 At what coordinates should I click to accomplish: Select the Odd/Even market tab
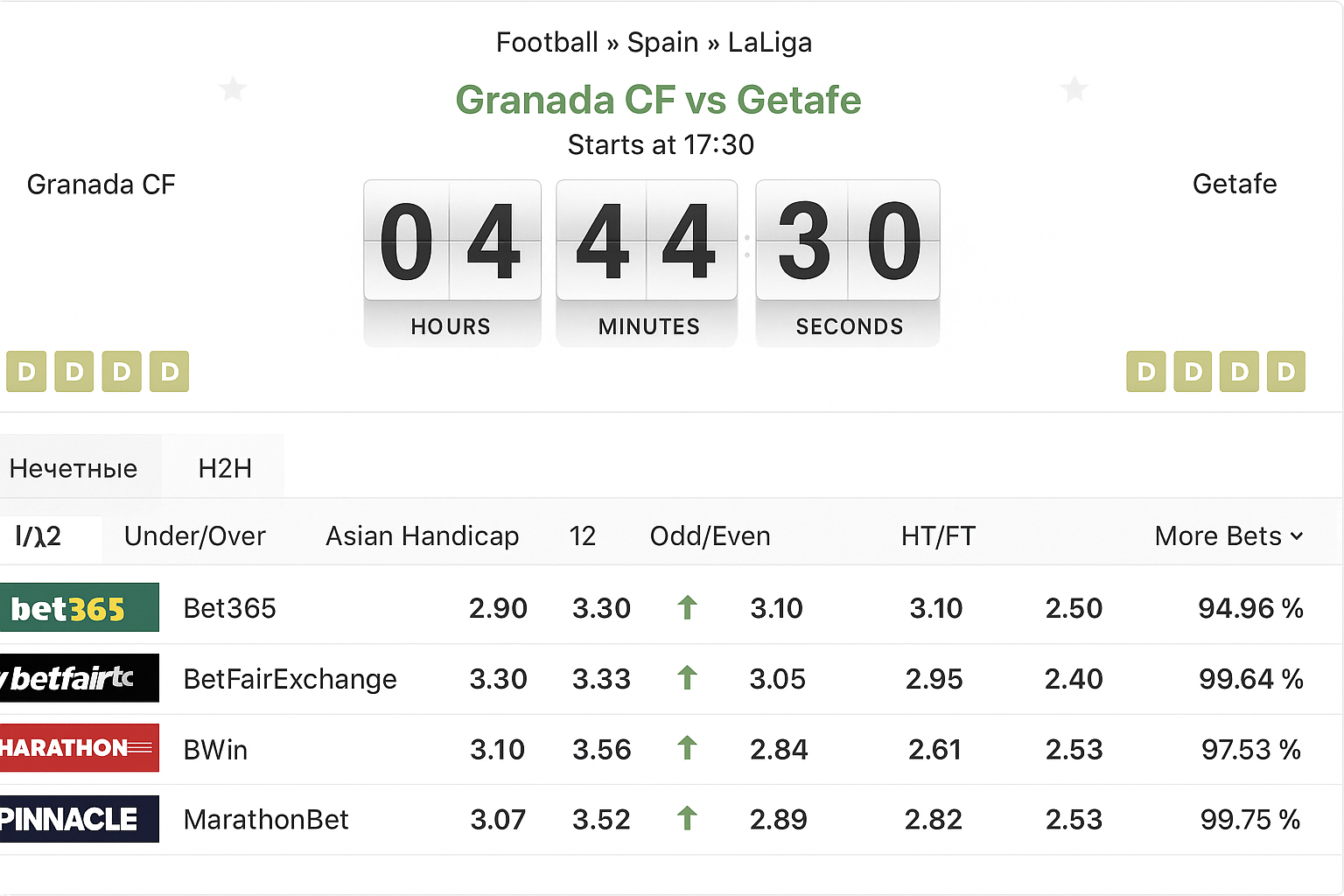tap(710, 535)
